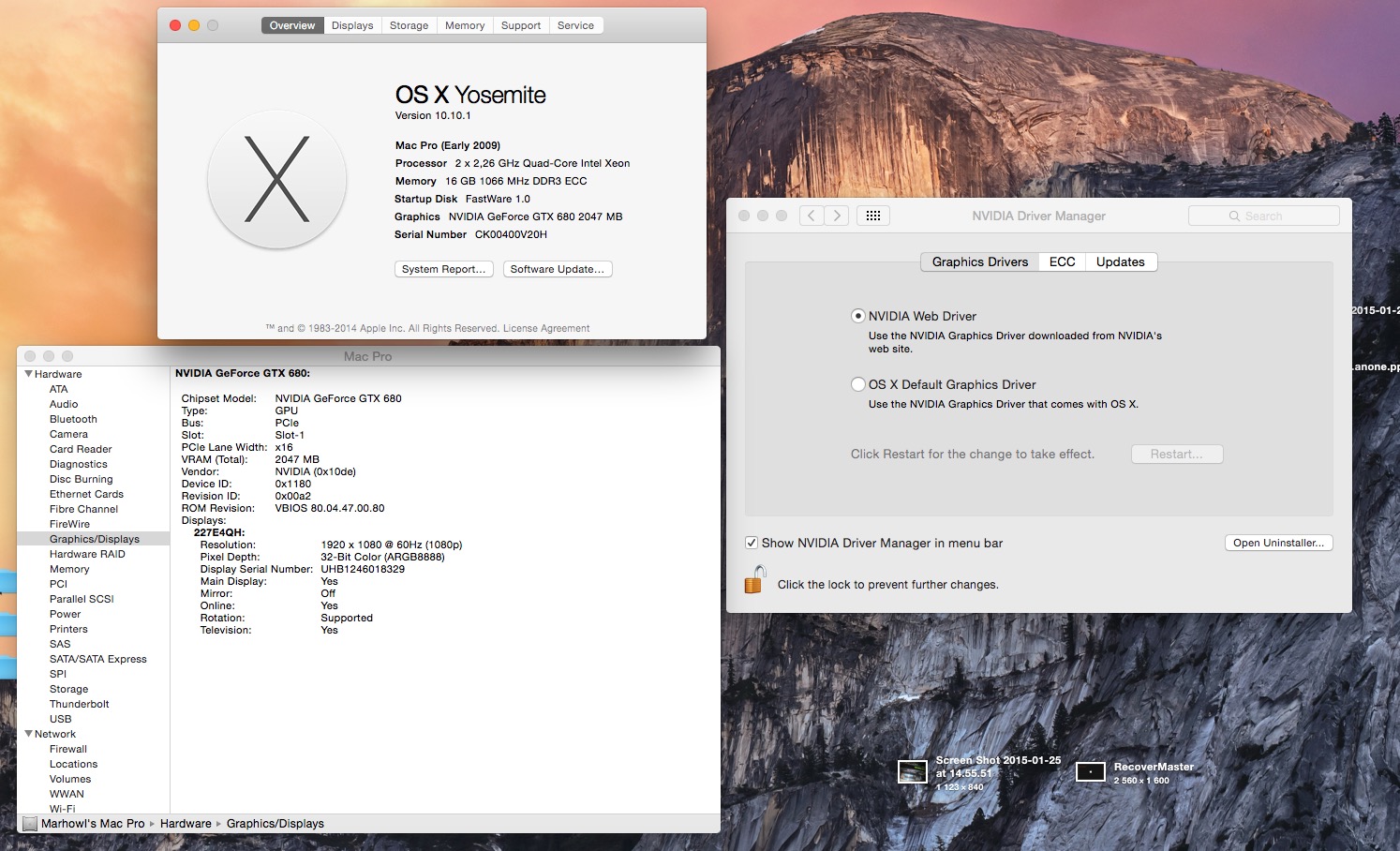The image size is (1400, 851).
Task: Select Card Reader in the sidebar
Action: coord(81,449)
